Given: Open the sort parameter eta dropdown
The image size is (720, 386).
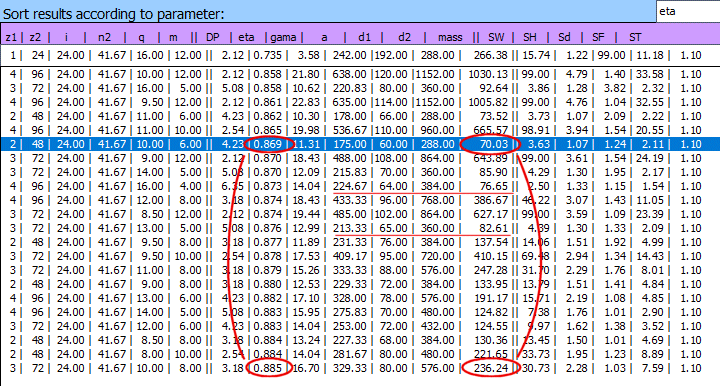Looking at the screenshot, I should tap(688, 11).
